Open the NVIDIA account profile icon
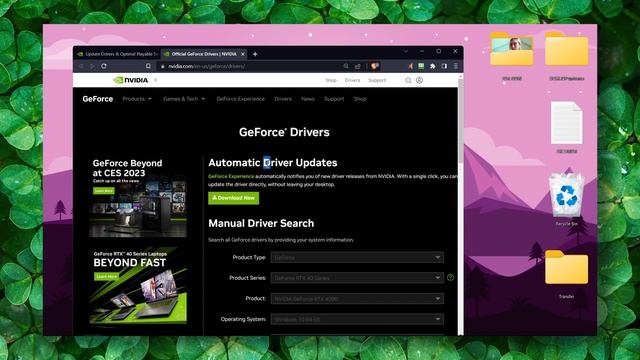640x360 pixels. point(419,80)
